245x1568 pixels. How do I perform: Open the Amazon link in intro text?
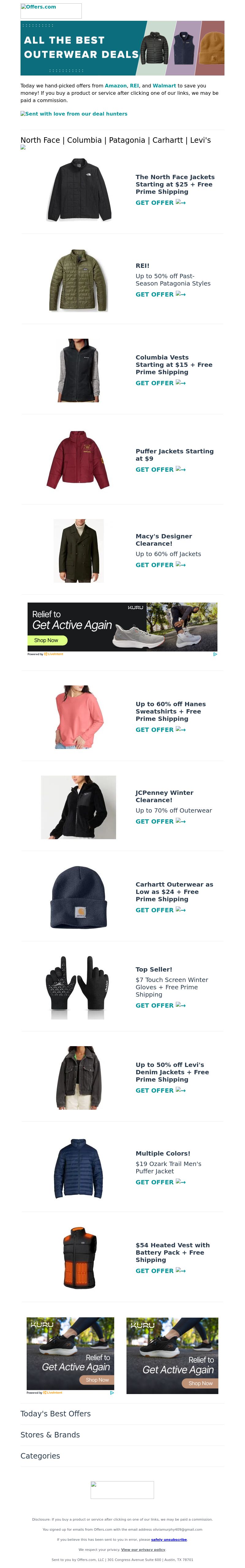click(116, 86)
